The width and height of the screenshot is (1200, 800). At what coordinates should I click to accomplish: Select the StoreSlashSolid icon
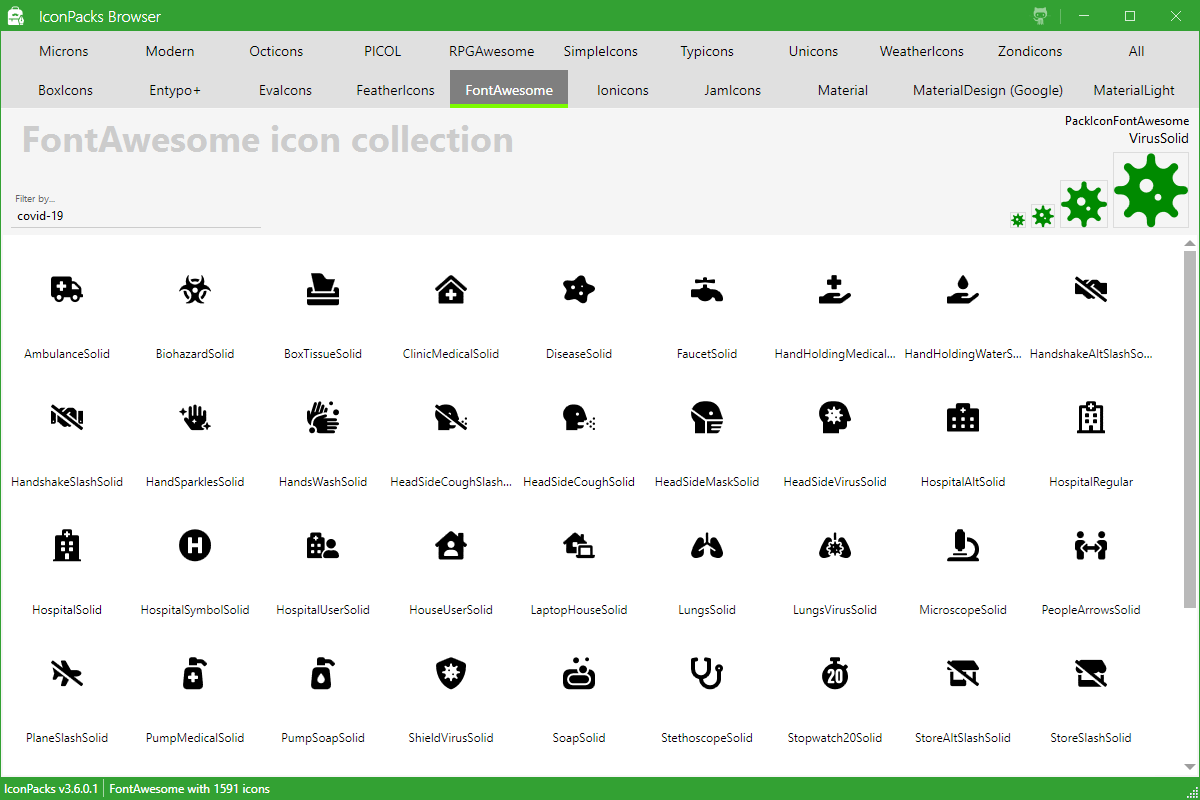(x=1091, y=674)
